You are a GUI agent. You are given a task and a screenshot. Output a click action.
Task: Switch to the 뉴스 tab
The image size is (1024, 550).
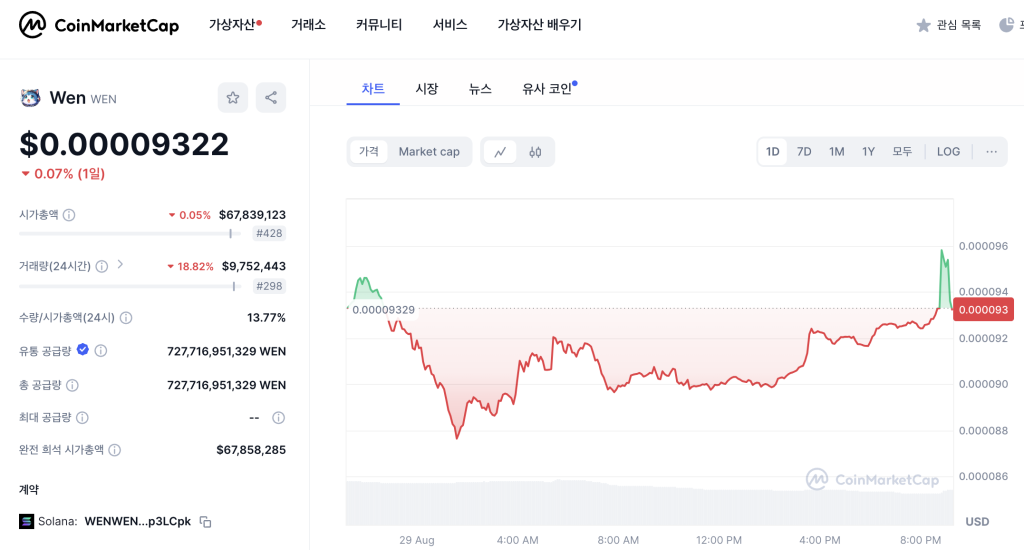click(x=480, y=89)
